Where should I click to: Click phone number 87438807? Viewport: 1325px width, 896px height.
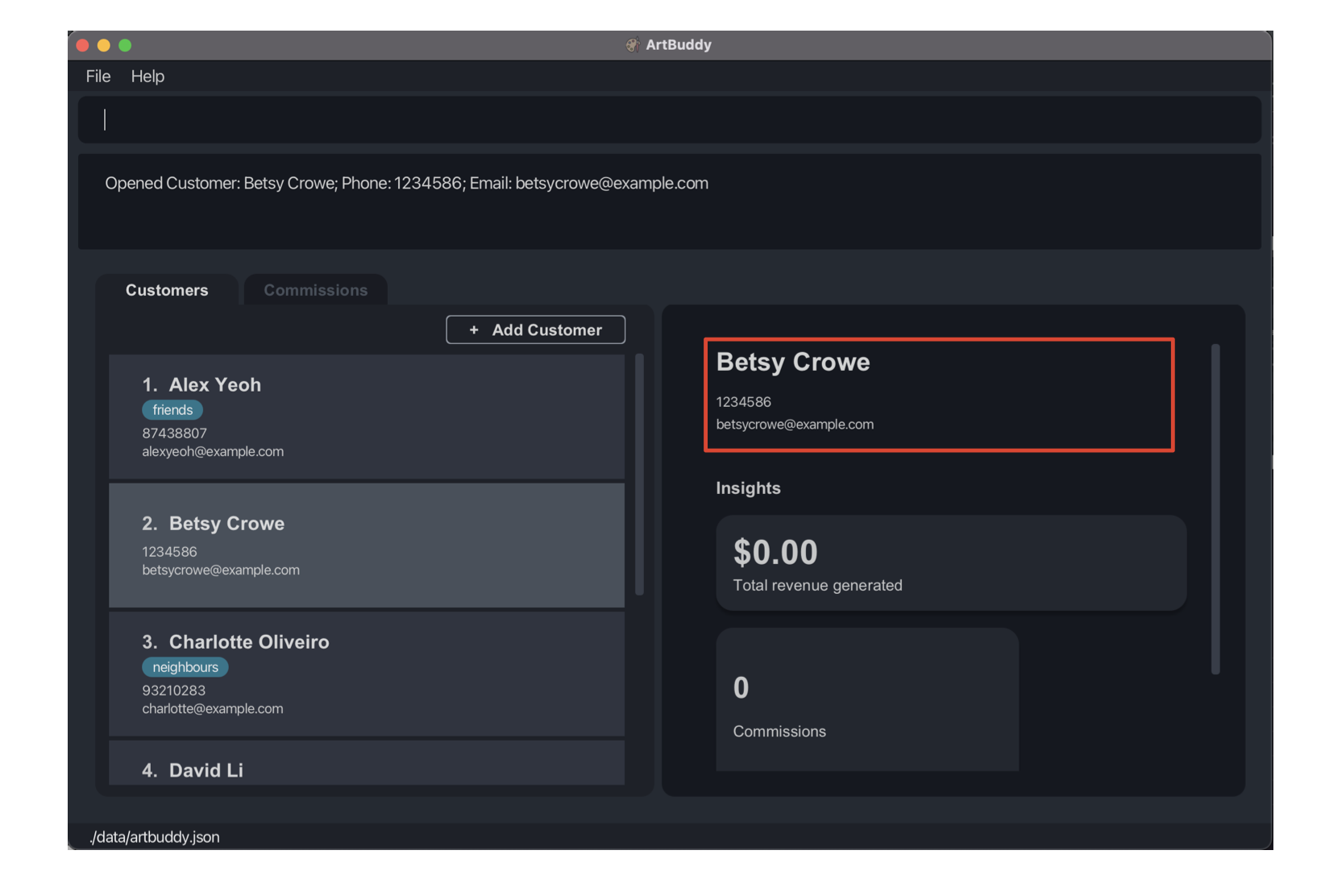174,433
